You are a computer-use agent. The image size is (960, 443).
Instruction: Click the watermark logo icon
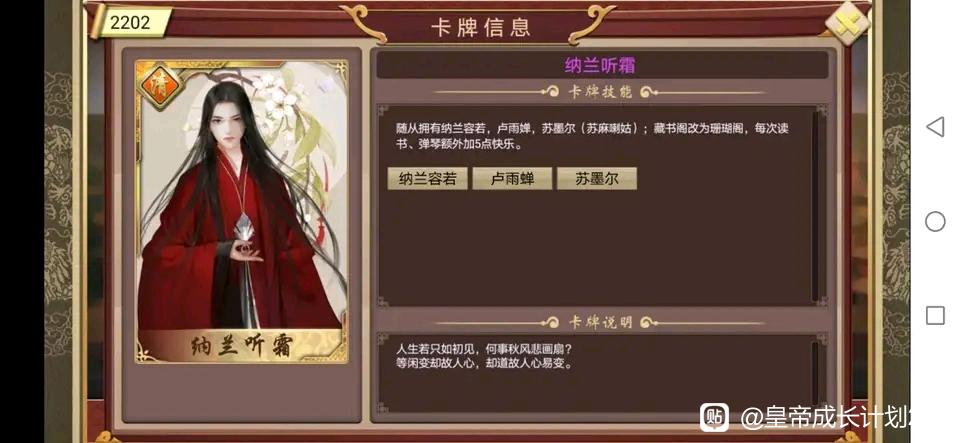tap(714, 417)
